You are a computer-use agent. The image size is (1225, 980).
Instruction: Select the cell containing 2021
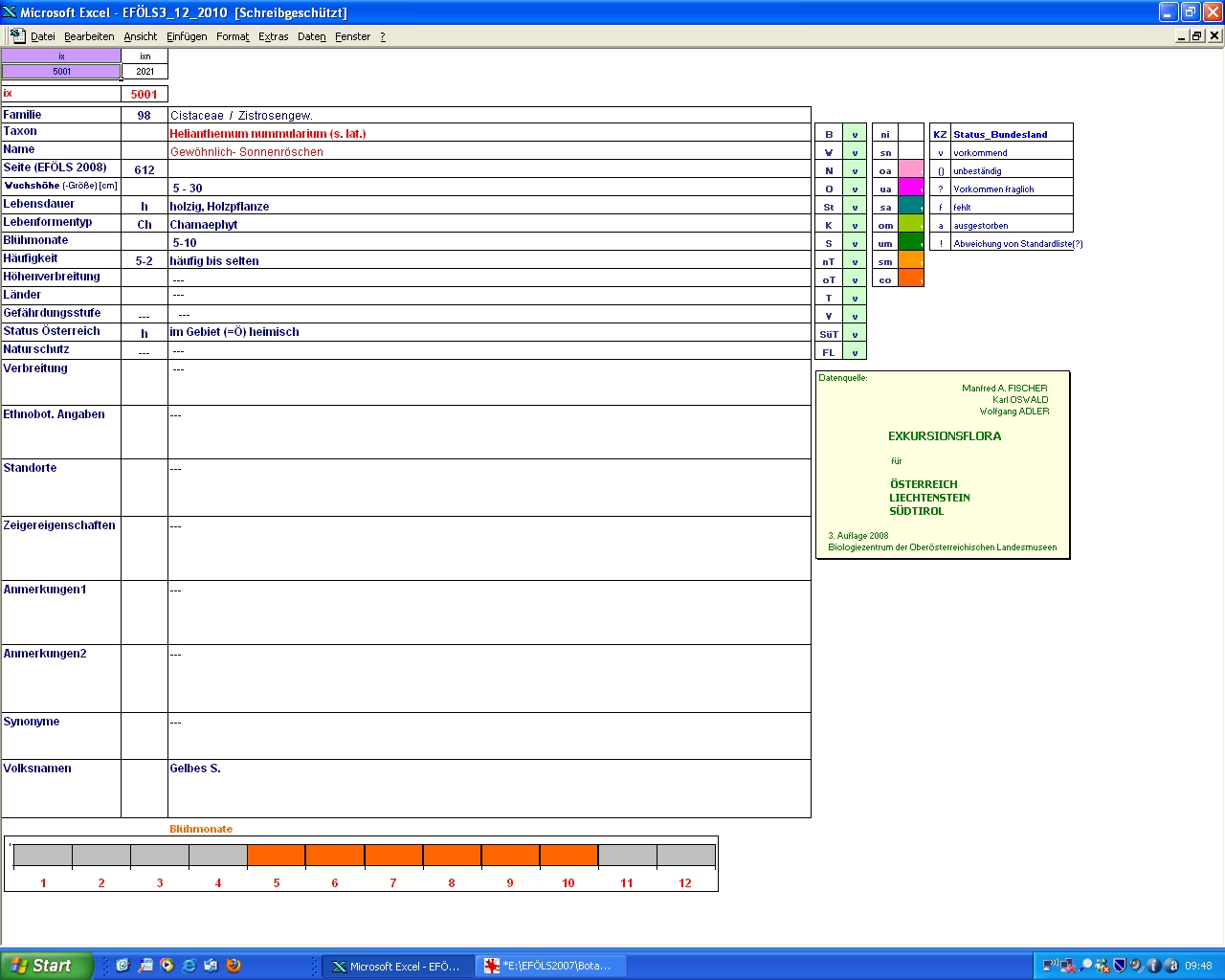click(145, 72)
